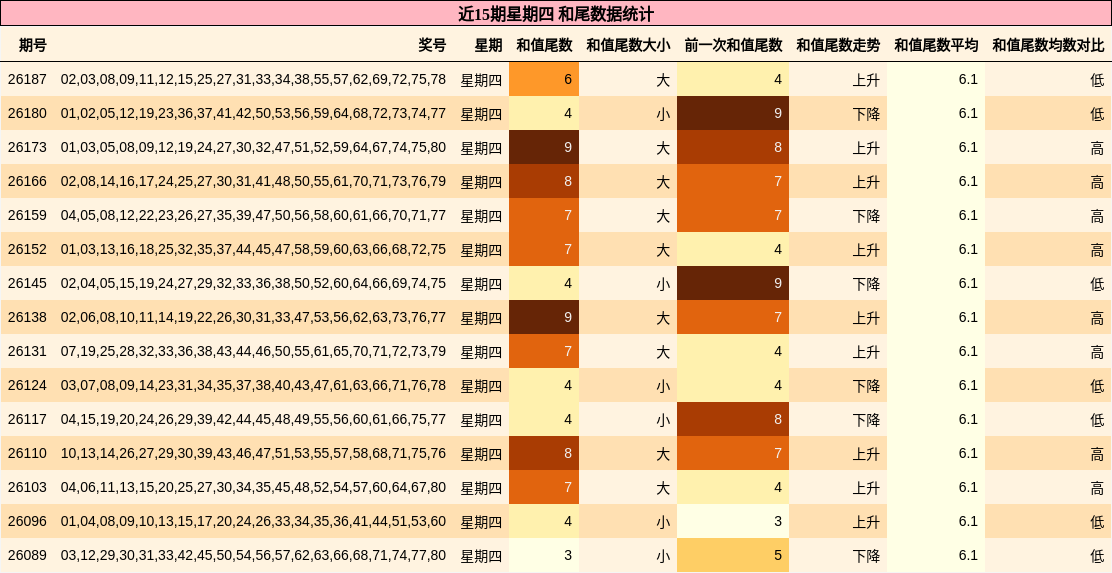Click the orange 和值尾数 cell 6 in row 26187
Image resolution: width=1112 pixels, height=573 pixels.
(x=544, y=79)
